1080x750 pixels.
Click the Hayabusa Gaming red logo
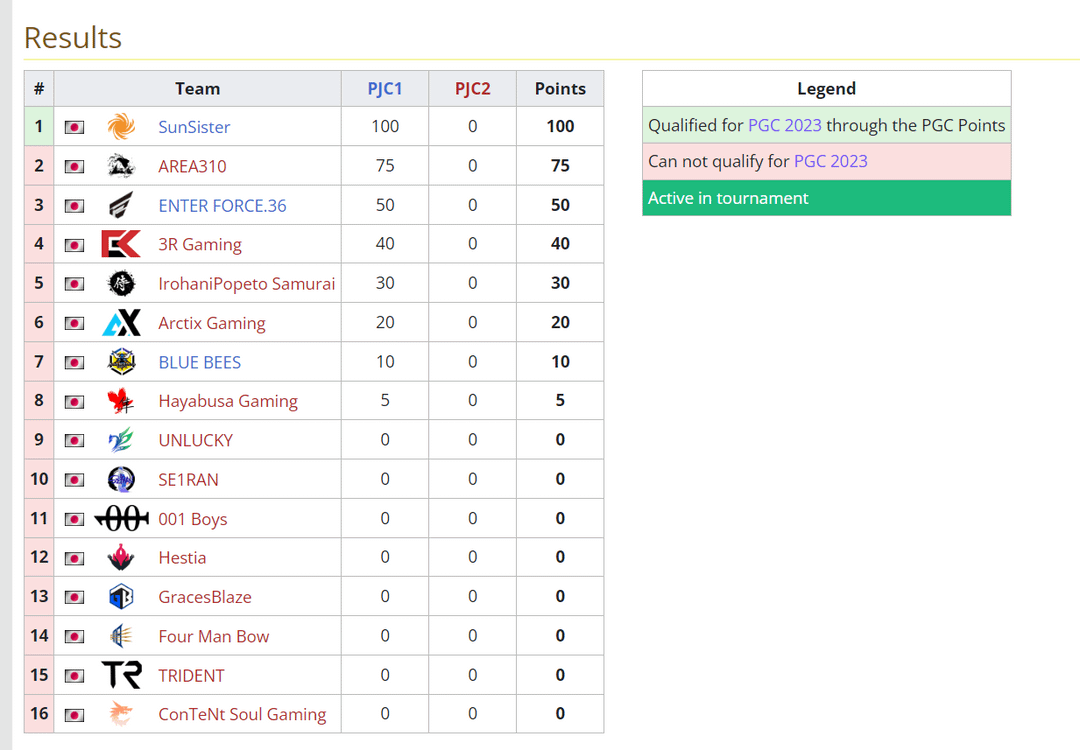pos(121,401)
